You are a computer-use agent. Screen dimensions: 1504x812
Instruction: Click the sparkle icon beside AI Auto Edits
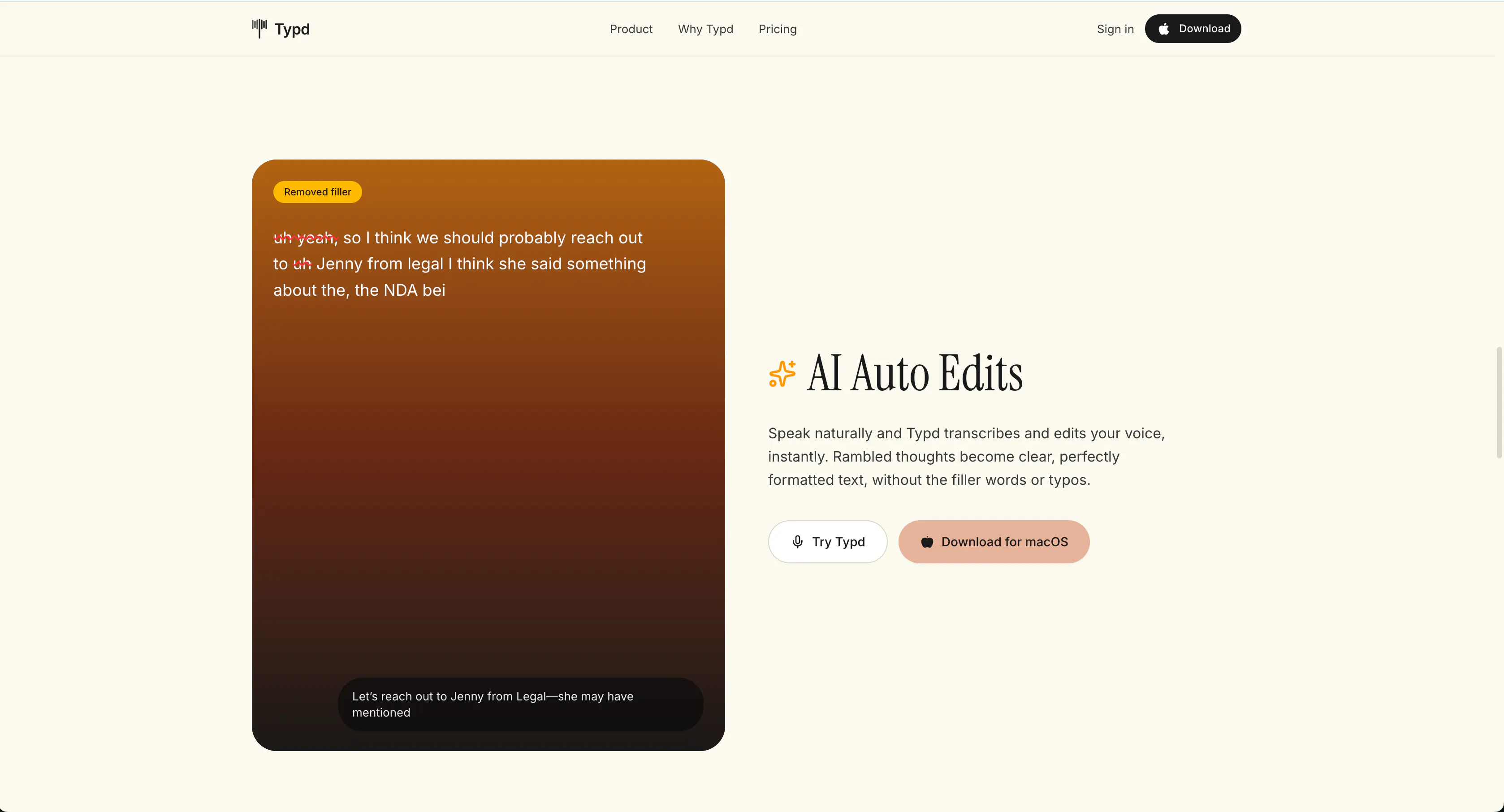(782, 374)
